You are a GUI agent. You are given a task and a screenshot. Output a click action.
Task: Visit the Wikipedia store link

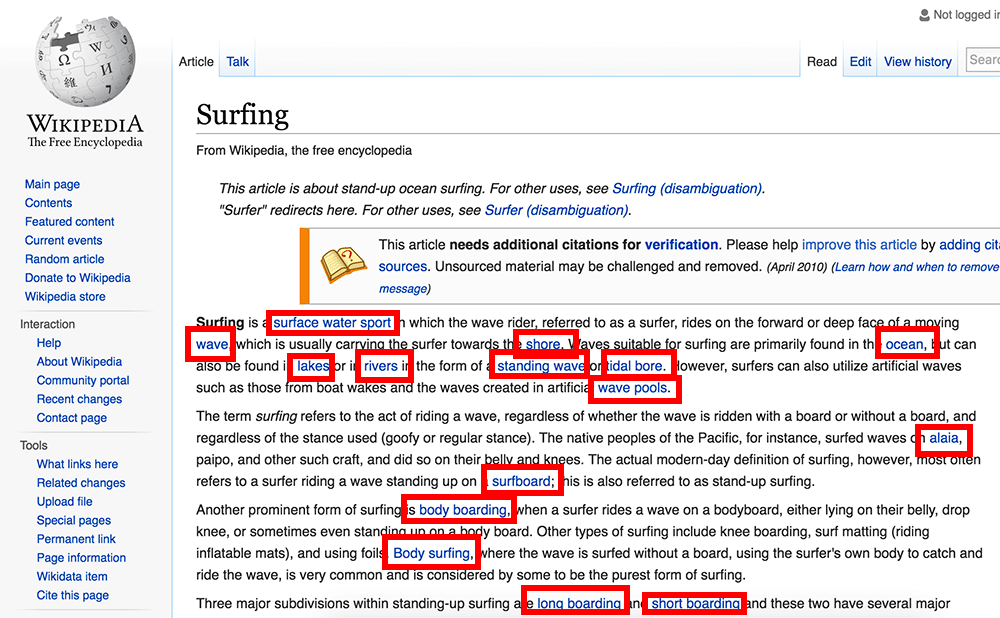(65, 297)
